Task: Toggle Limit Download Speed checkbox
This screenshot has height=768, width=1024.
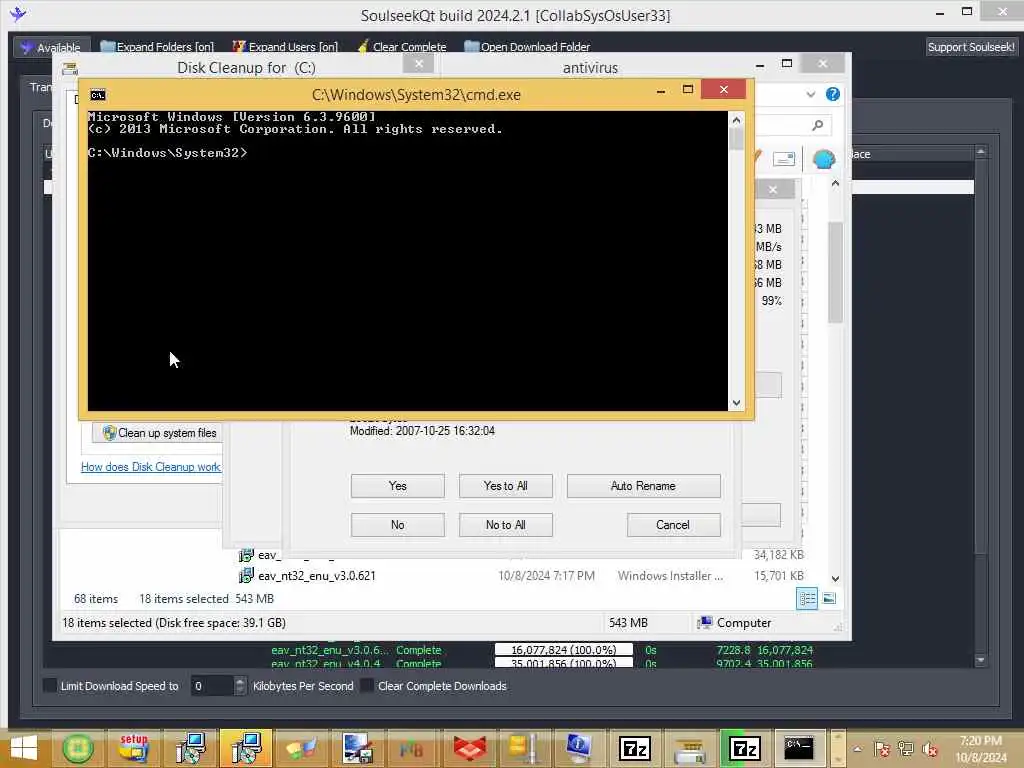Action: 50,685
